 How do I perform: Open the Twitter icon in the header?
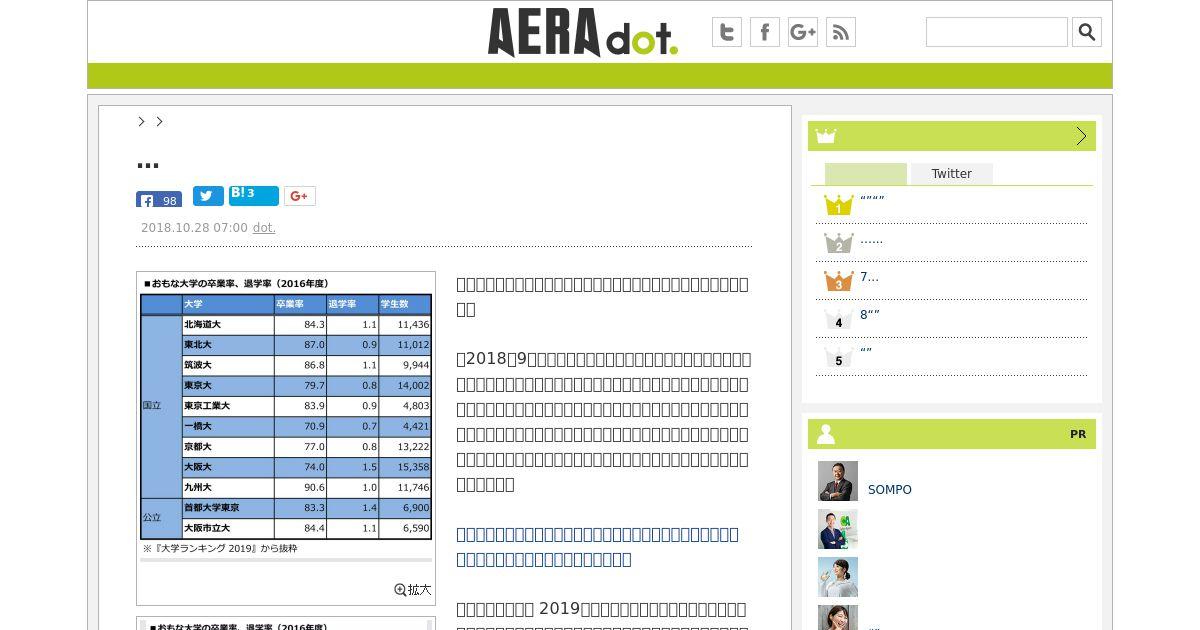tap(727, 32)
